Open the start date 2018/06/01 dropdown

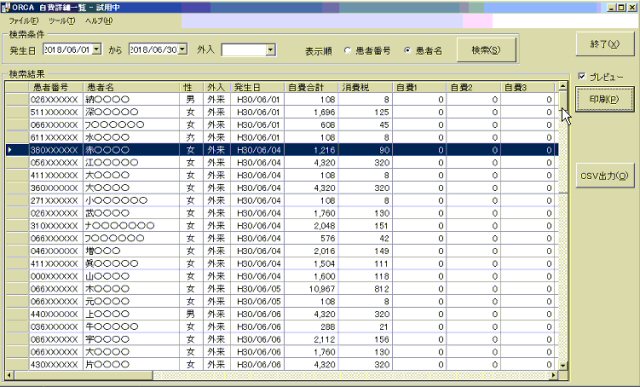tap(96, 49)
